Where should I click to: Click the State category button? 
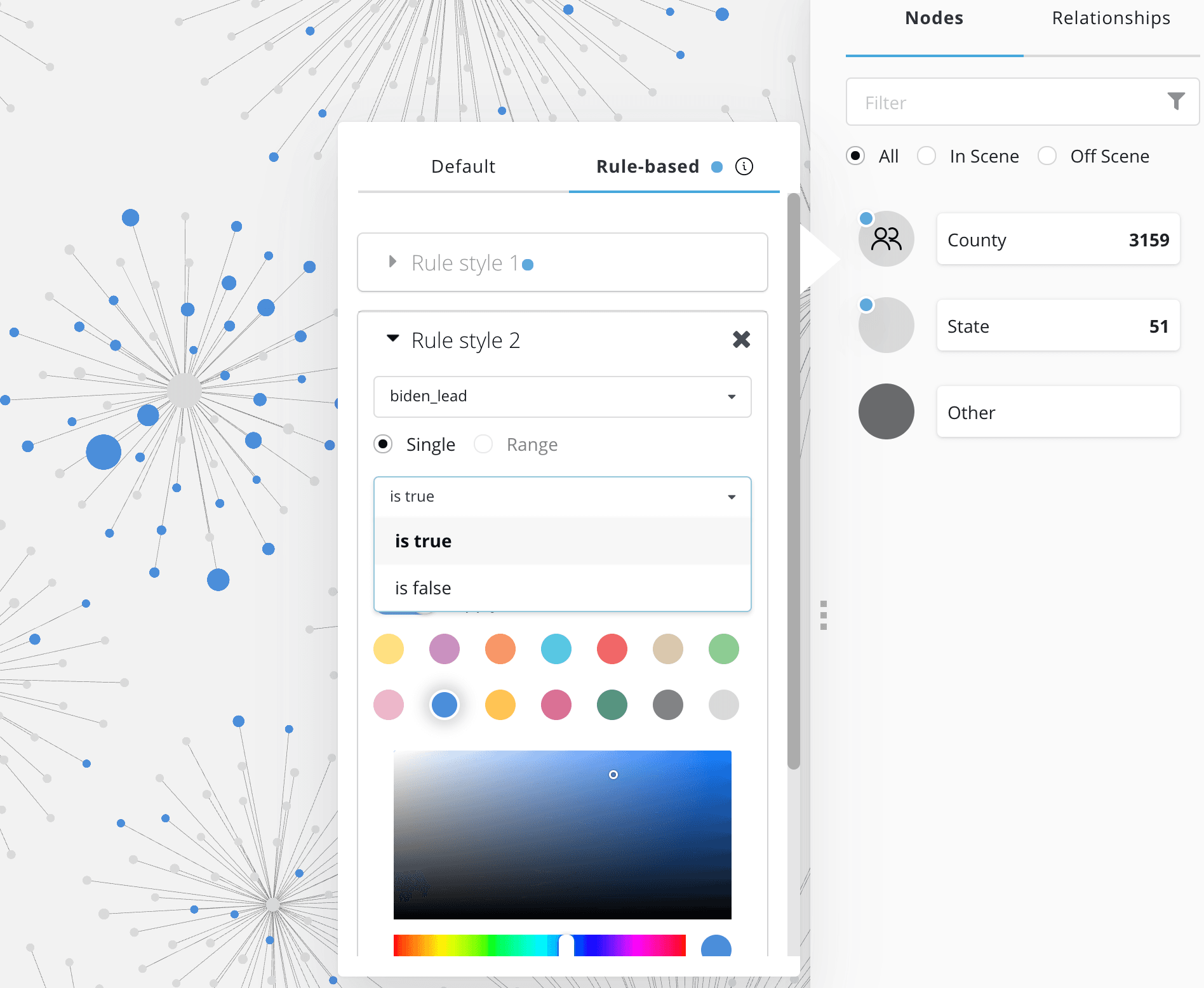[1058, 326]
